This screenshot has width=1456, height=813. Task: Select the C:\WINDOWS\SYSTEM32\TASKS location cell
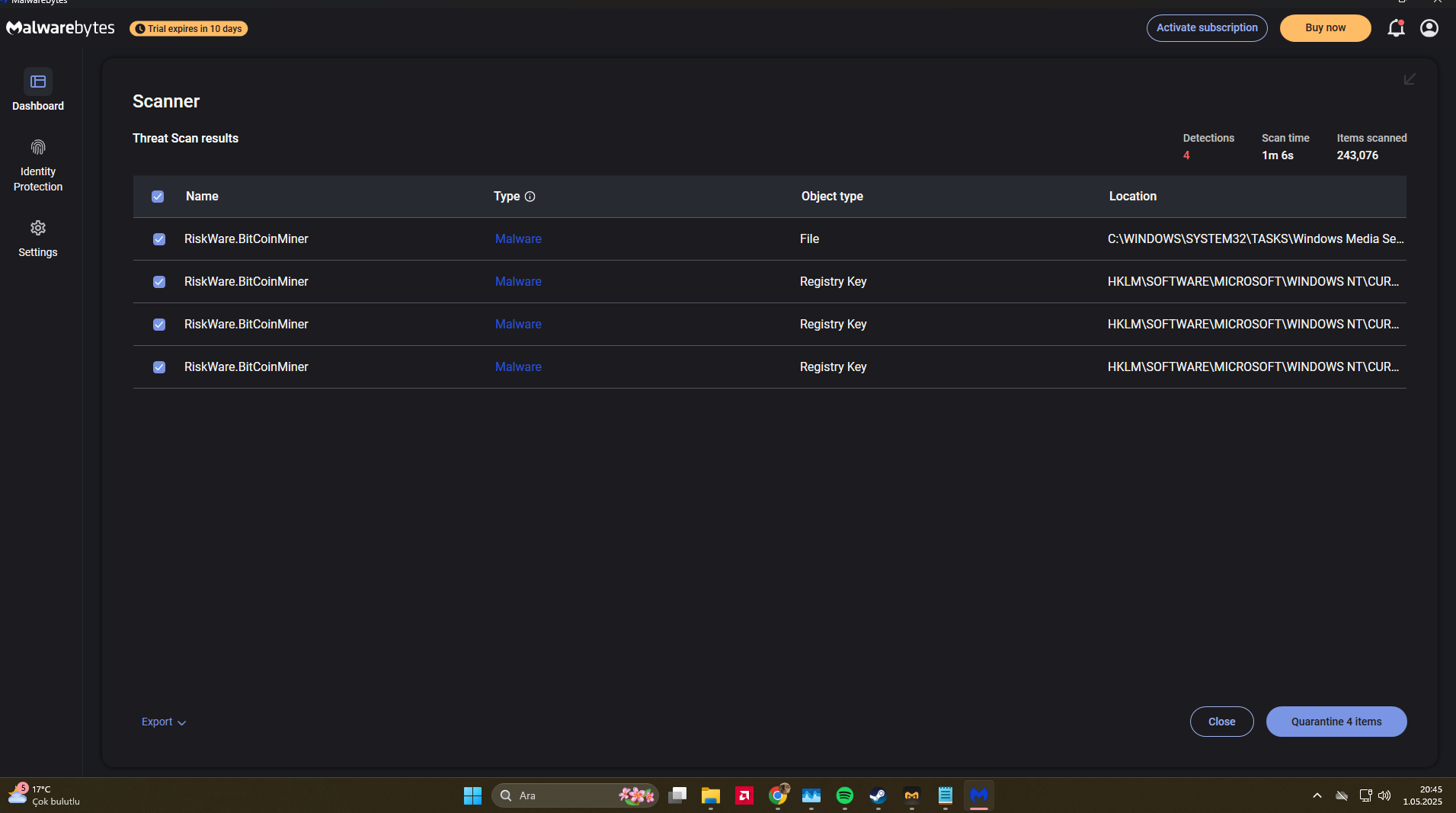point(1256,239)
